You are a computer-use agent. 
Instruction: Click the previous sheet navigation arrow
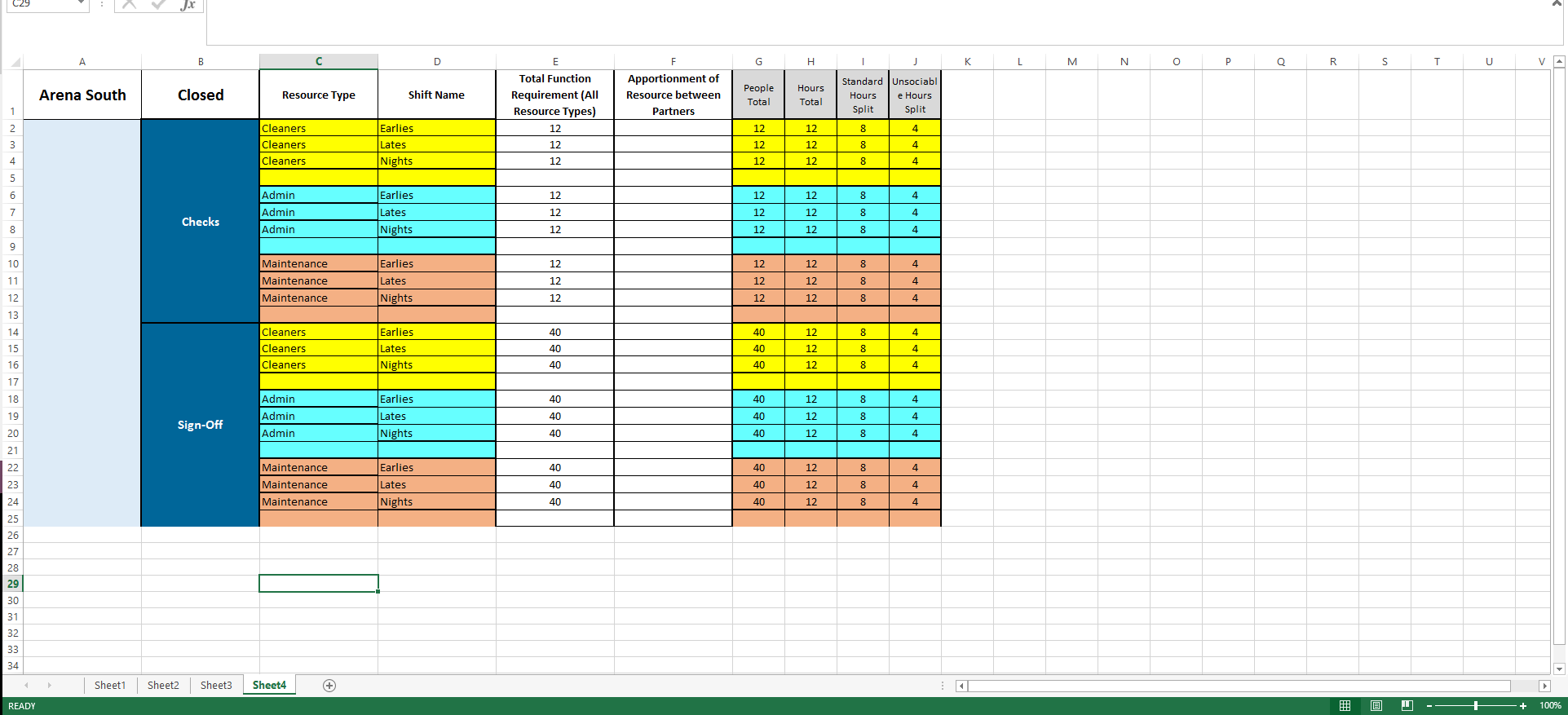(x=27, y=686)
